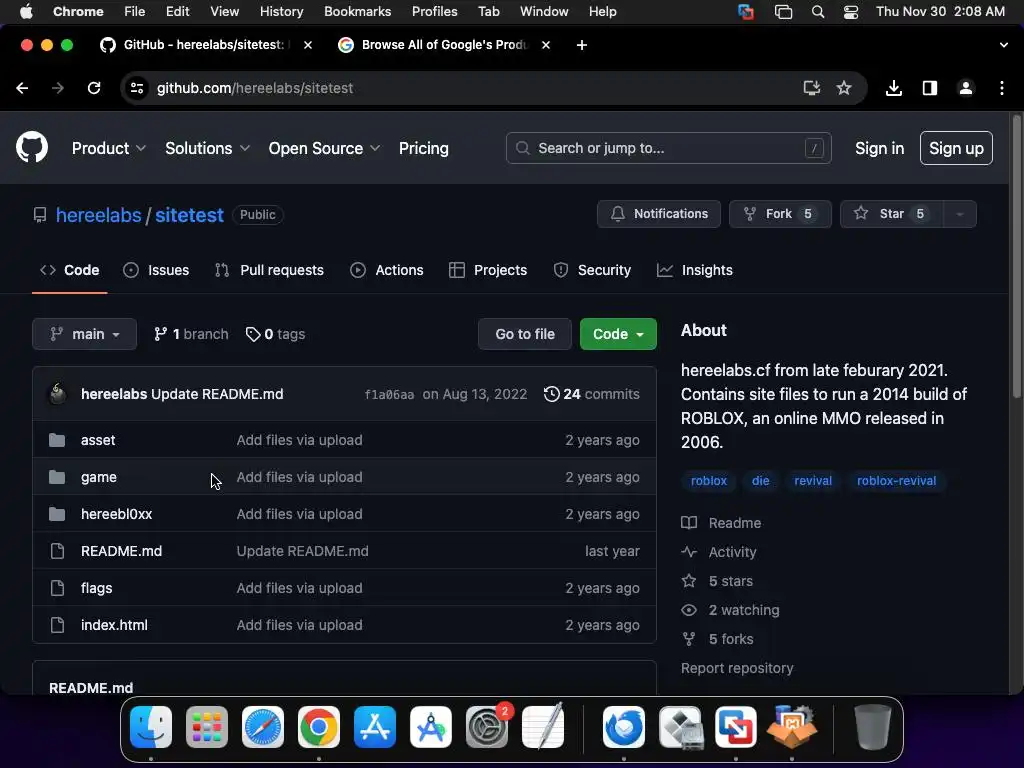Click the die topic tag
The width and height of the screenshot is (1024, 768).
click(x=760, y=481)
